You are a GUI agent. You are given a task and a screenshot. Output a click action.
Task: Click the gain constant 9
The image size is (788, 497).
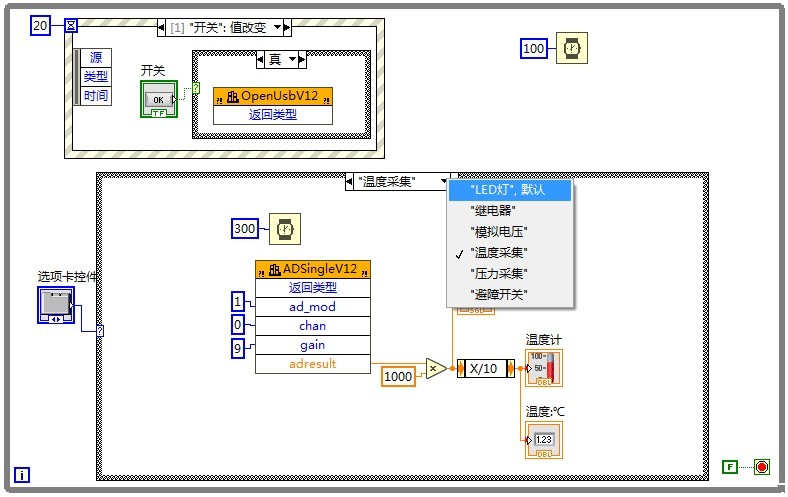tap(238, 348)
